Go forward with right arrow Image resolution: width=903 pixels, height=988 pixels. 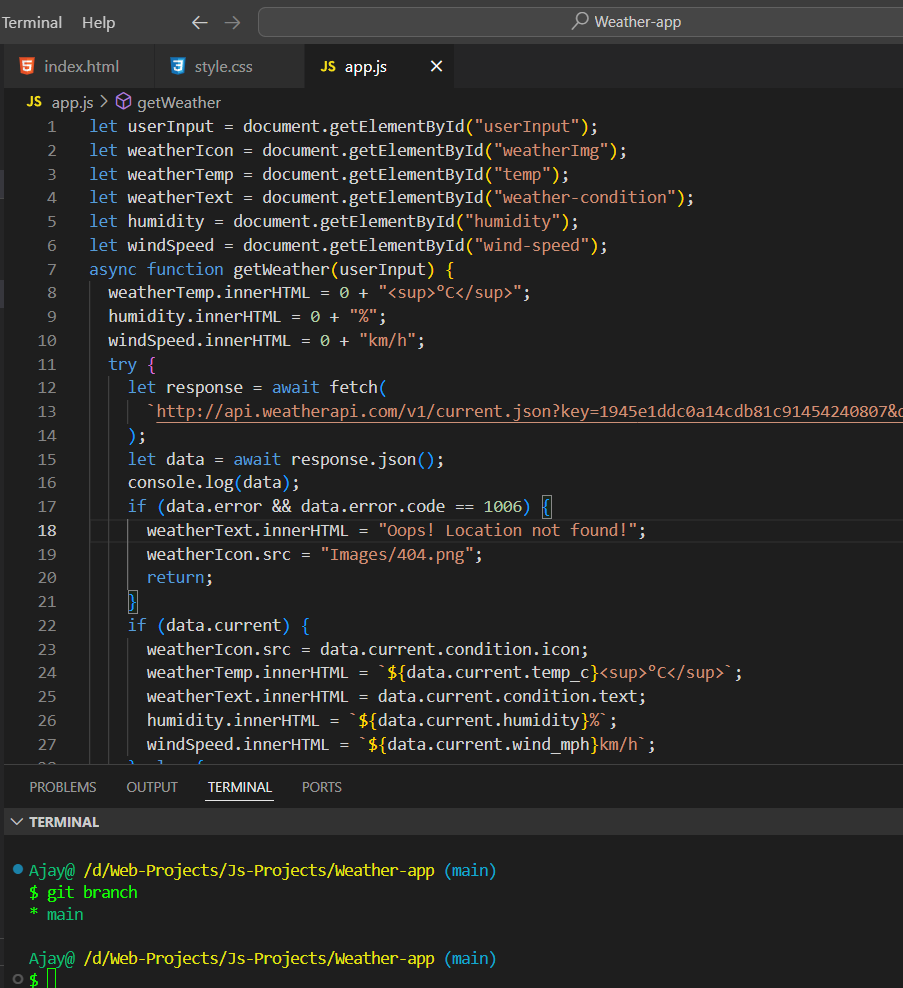tap(233, 23)
